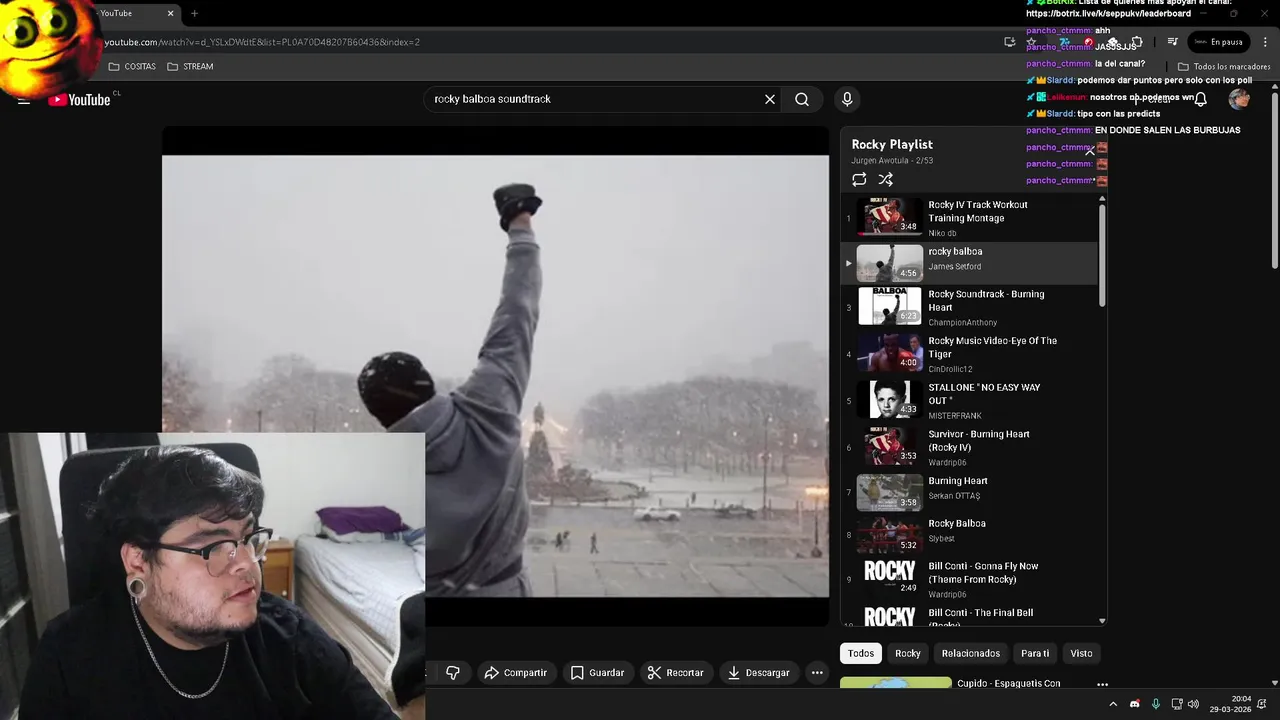Open the volume tray icon
Screen dimensions: 1280x720
[x=1193, y=704]
